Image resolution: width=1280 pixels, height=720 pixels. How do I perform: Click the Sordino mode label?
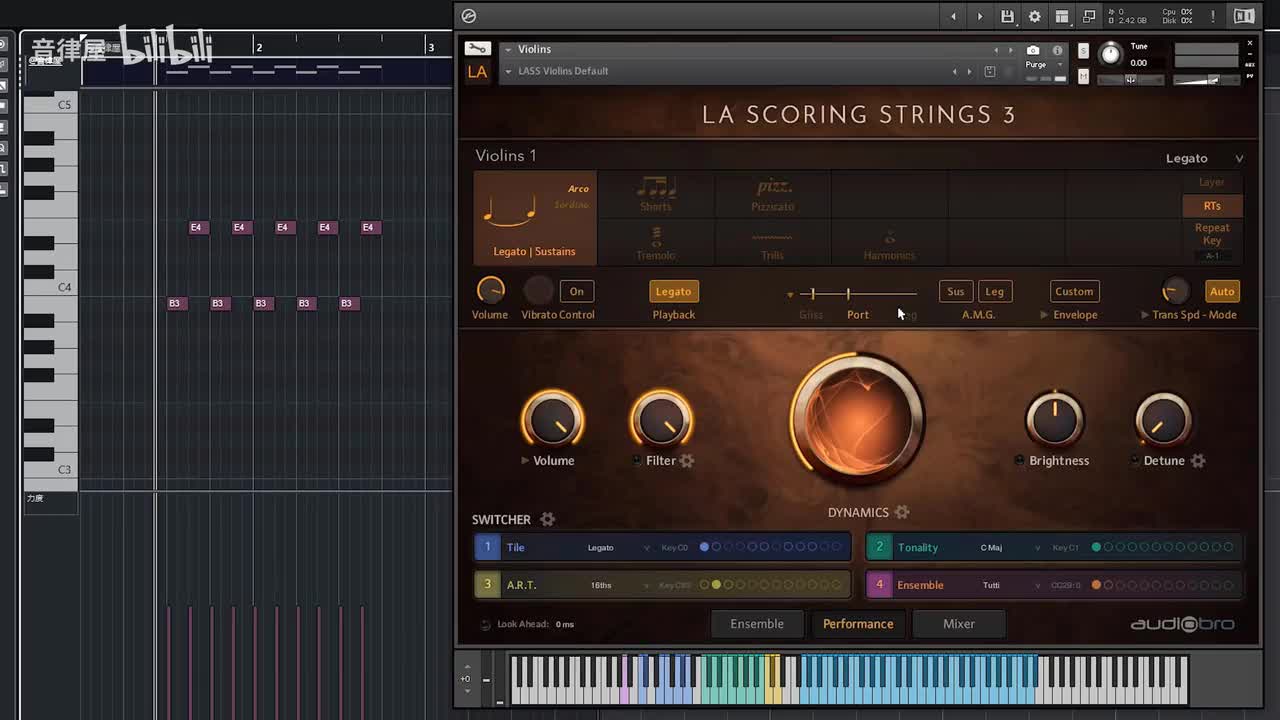click(x=572, y=205)
